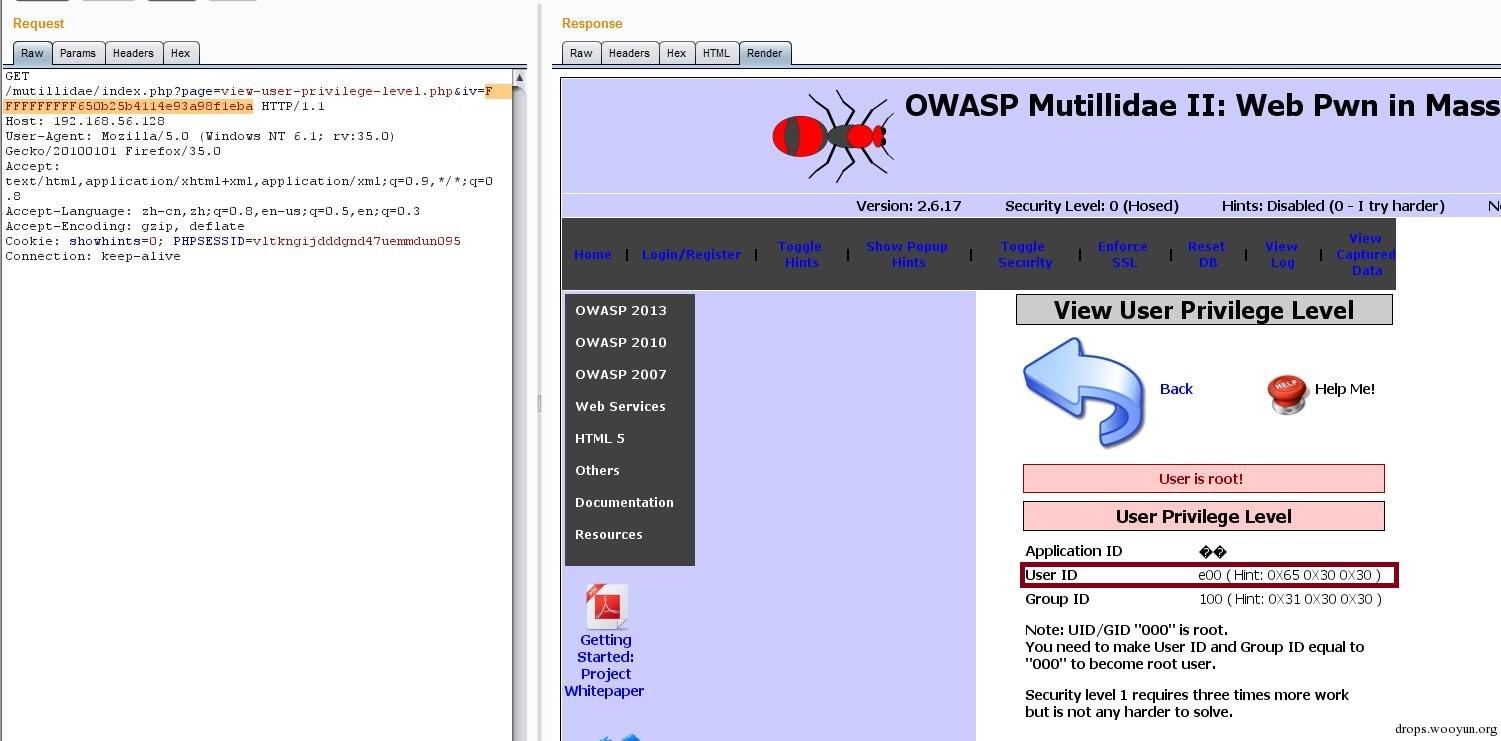This screenshot has width=1501, height=741.
Task: Click the request pane vertical scrollbar
Action: click(x=520, y=400)
